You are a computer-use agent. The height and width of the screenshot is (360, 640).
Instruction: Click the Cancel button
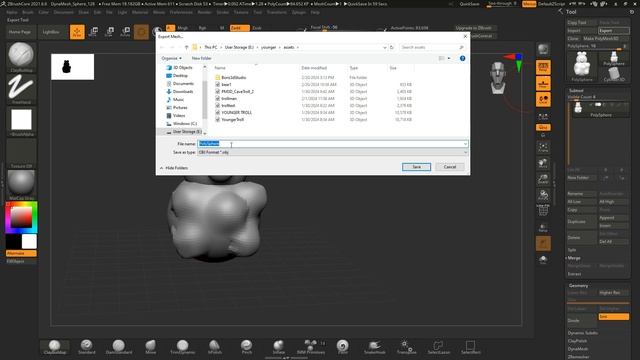coord(450,167)
